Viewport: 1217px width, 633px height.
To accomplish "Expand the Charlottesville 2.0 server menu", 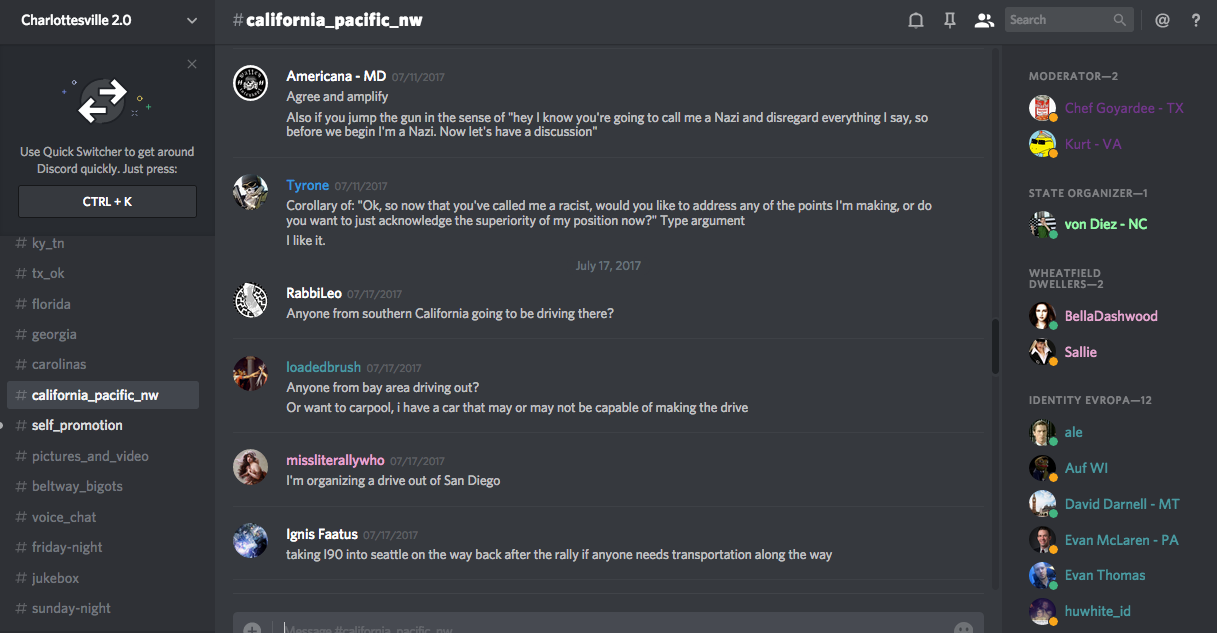I will [x=192, y=20].
